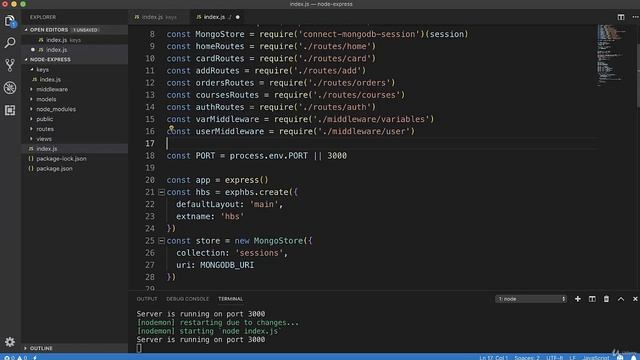Change encoding via UTF-8 status item
Viewport: 640px width, 360px height.
[554, 358]
